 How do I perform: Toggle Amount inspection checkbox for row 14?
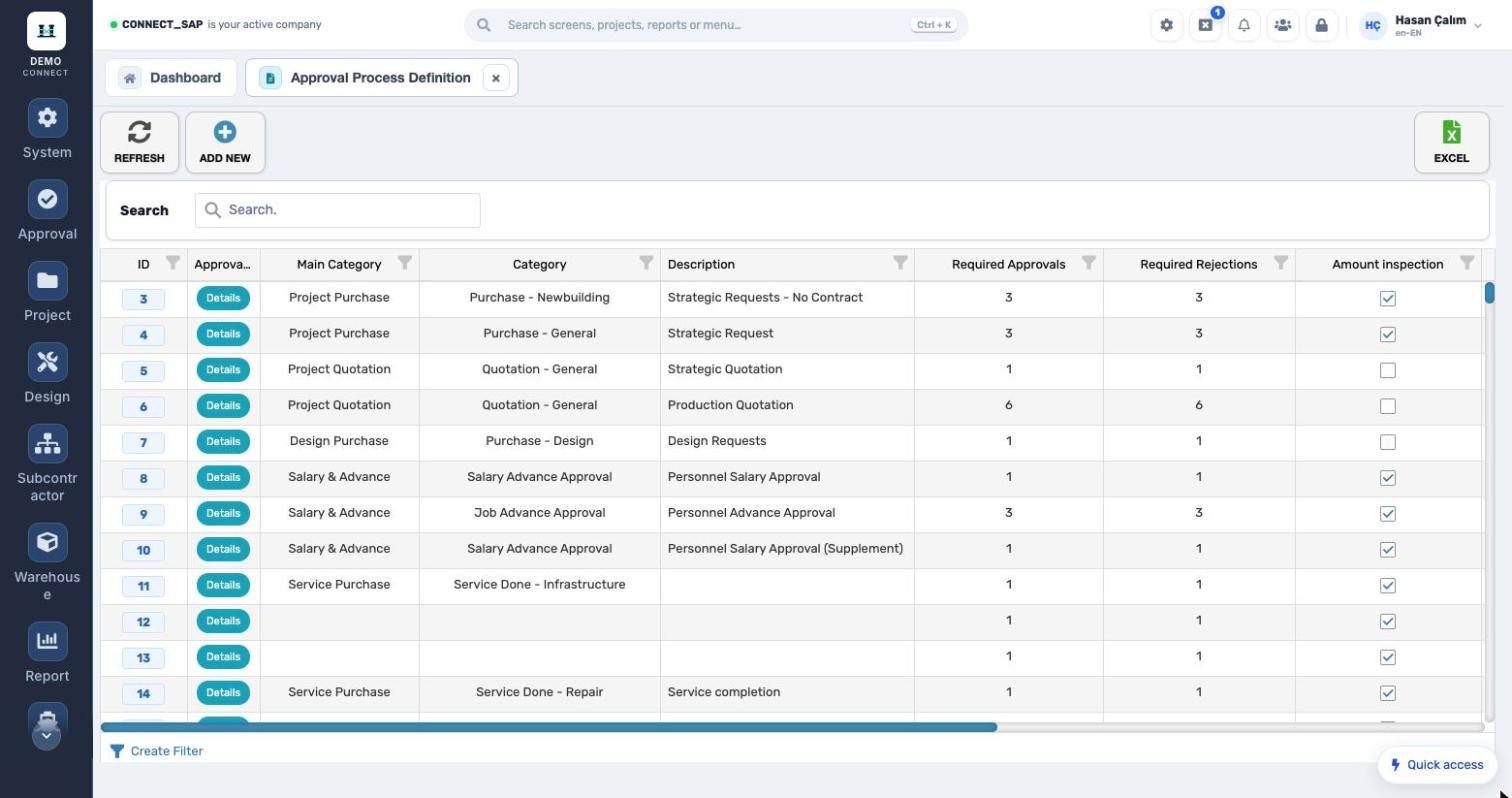click(1387, 693)
